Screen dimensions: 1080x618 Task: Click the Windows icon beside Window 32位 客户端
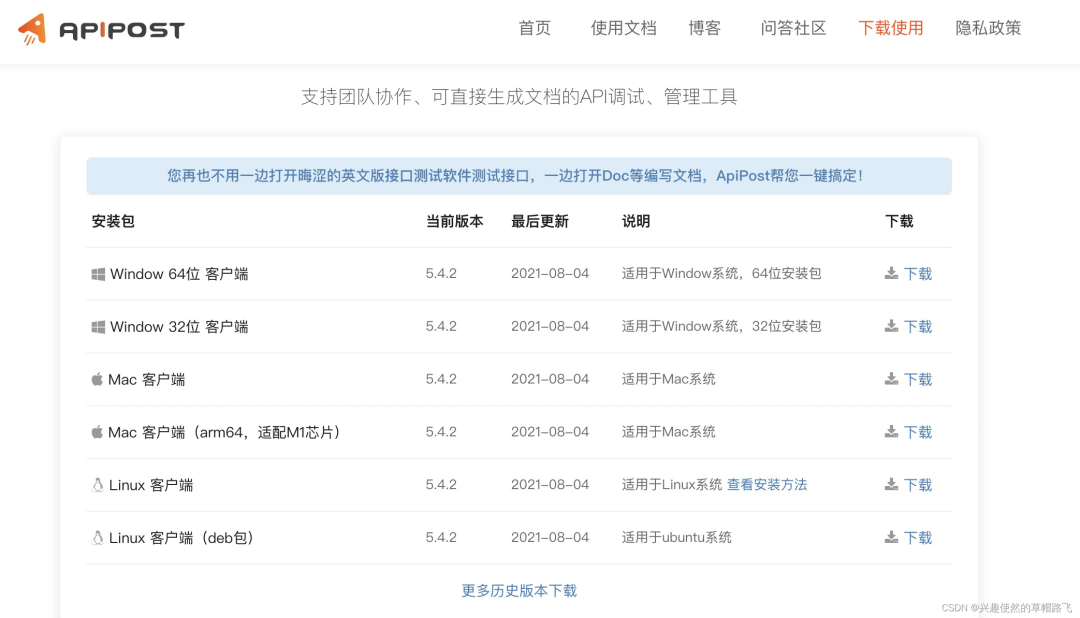97,326
